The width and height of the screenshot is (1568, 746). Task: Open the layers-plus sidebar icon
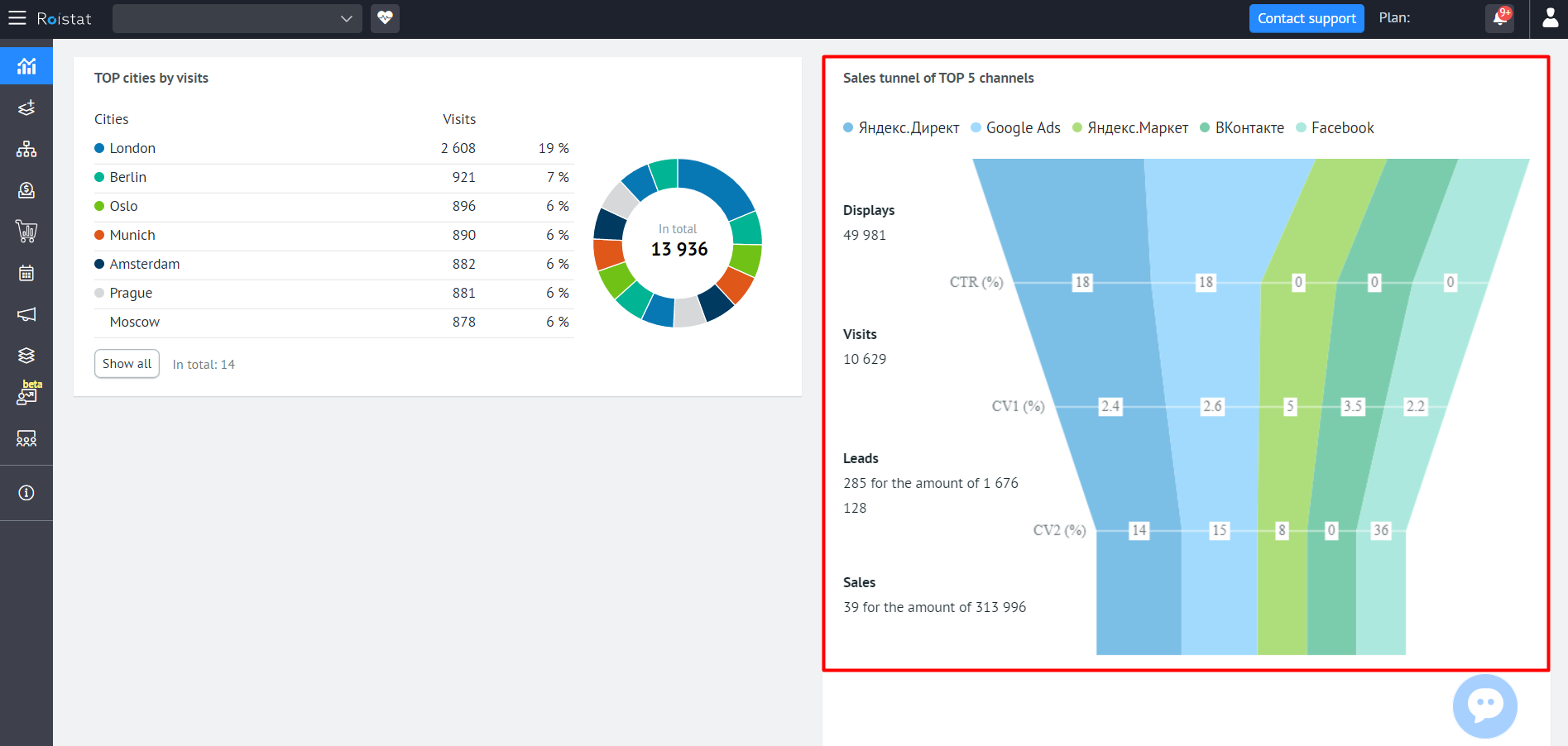(x=26, y=108)
